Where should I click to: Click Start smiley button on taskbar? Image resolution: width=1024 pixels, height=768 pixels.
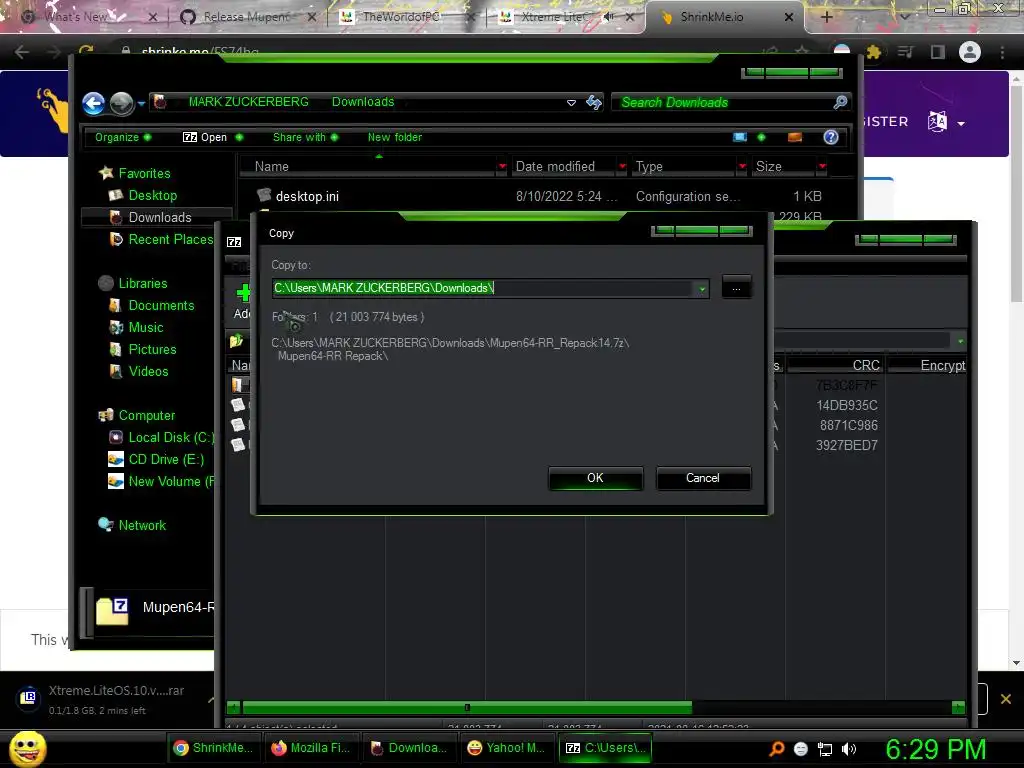pos(28,748)
